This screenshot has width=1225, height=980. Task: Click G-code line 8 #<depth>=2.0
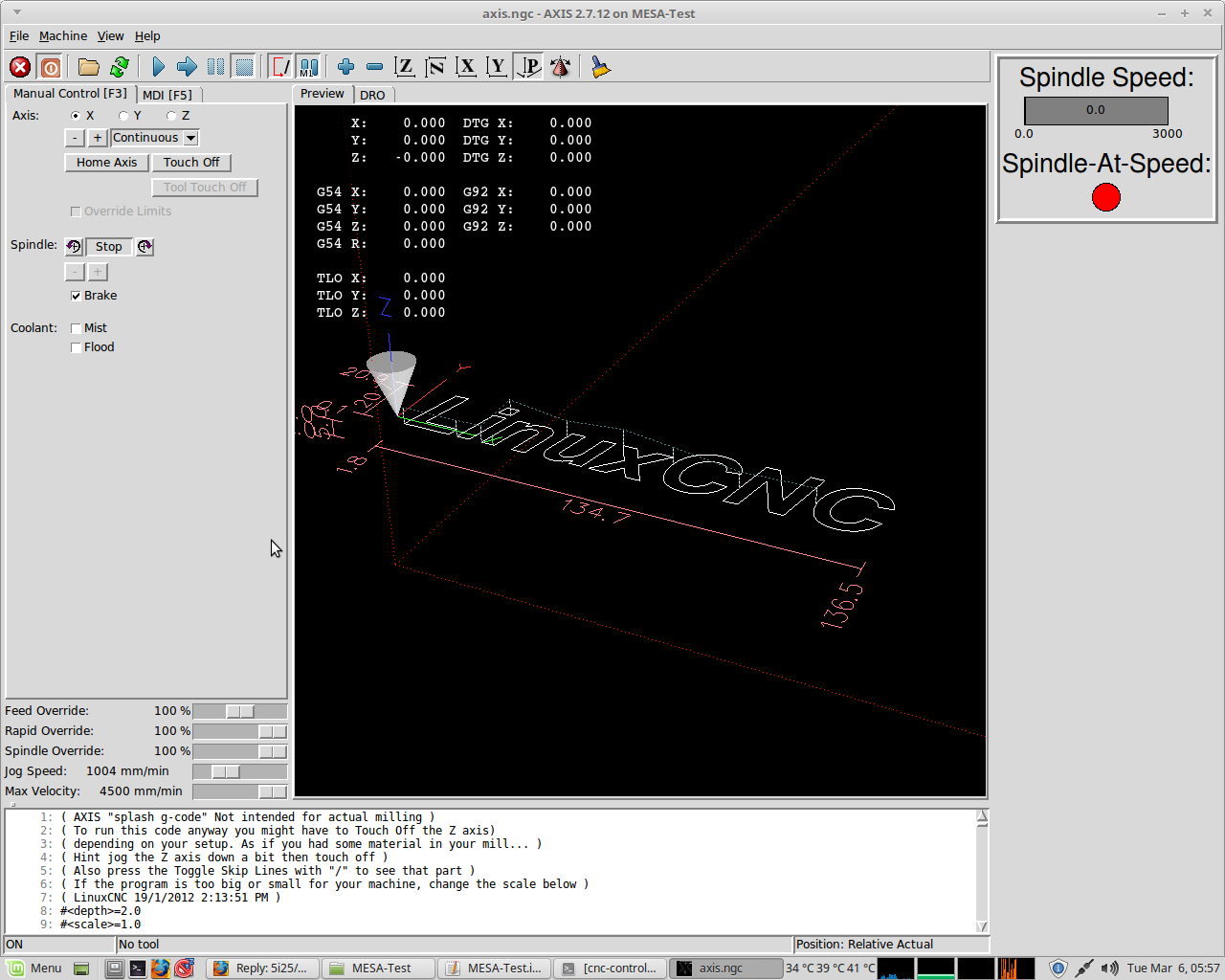pos(100,911)
